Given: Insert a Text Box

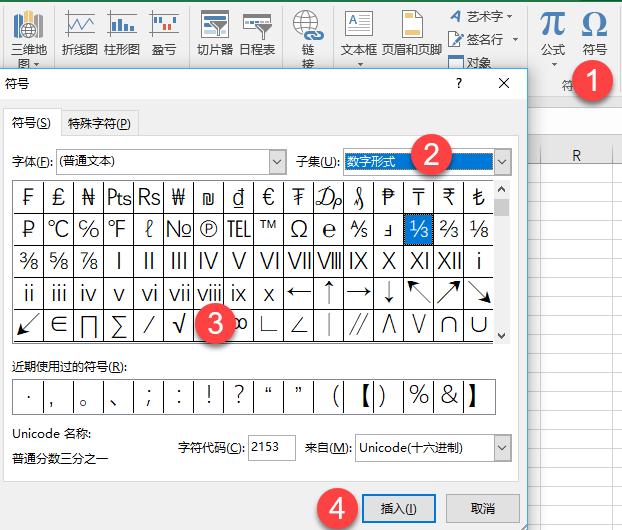Looking at the screenshot, I should 359,32.
